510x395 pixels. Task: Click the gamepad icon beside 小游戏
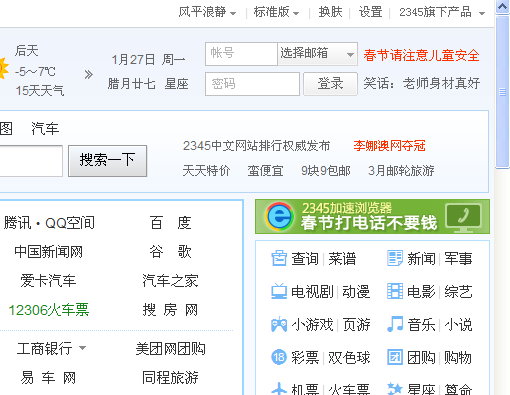click(279, 324)
